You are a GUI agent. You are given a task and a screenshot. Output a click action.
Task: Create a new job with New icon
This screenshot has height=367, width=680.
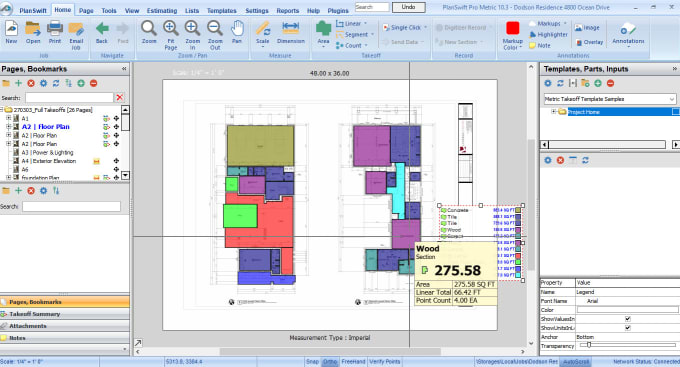coord(11,33)
